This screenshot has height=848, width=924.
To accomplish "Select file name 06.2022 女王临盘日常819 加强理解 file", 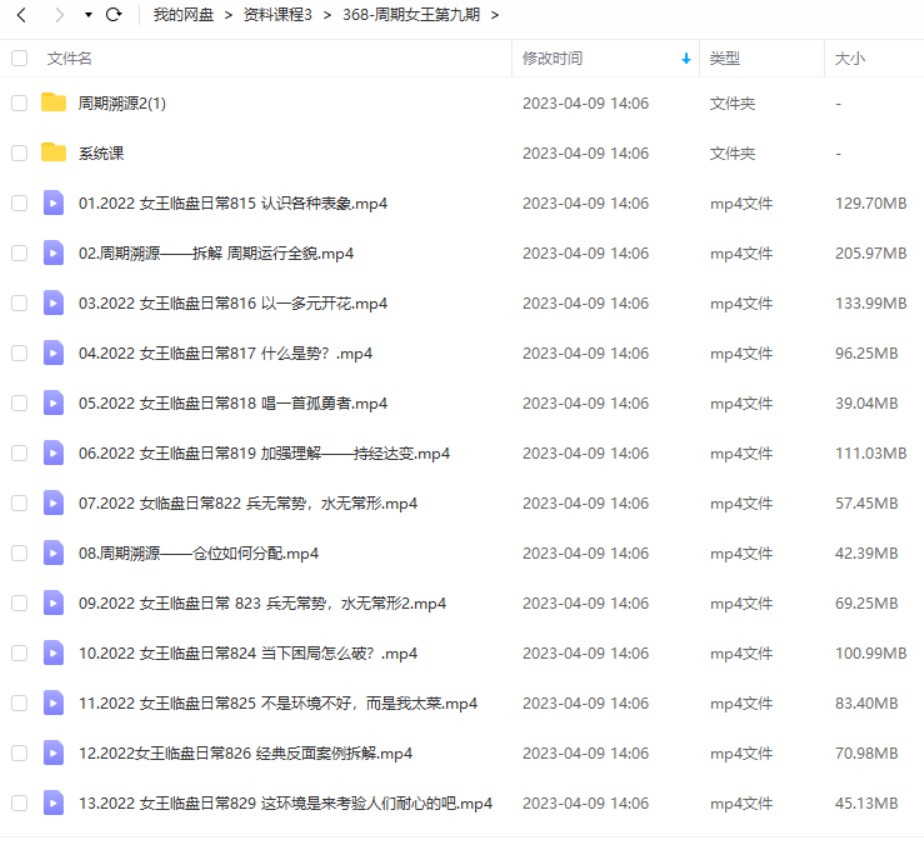I will (x=264, y=453).
